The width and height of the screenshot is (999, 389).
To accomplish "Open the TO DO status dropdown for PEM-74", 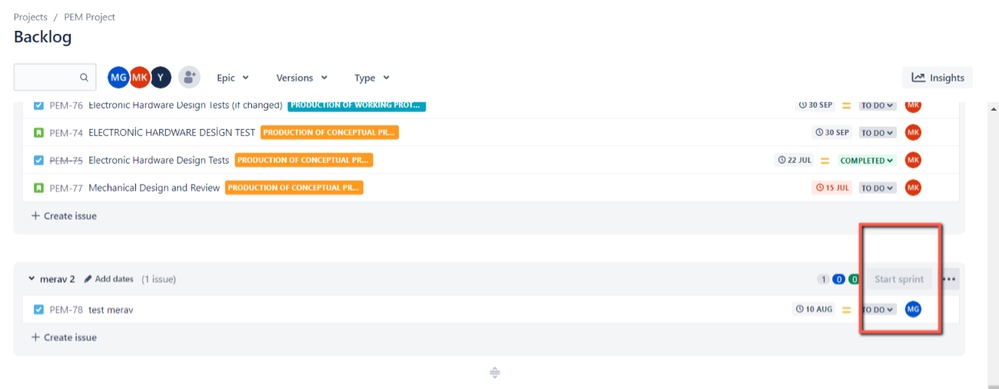I will [x=877, y=133].
